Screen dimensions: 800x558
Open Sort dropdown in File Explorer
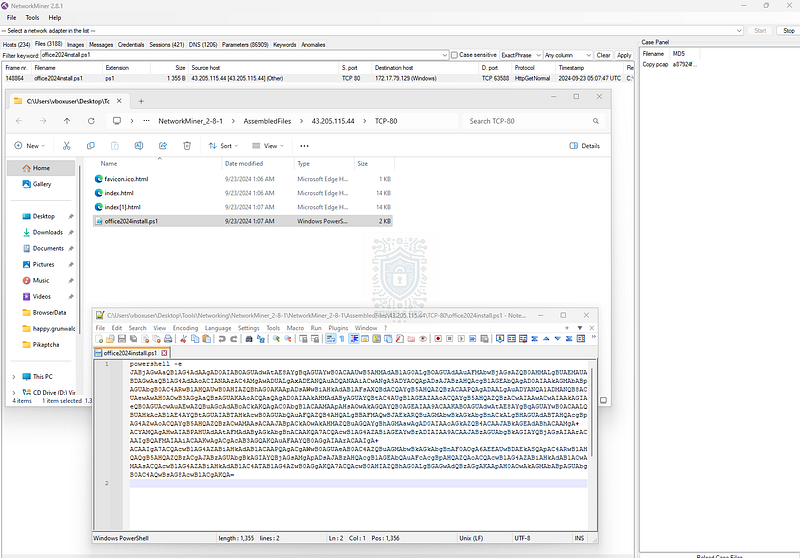point(223,146)
